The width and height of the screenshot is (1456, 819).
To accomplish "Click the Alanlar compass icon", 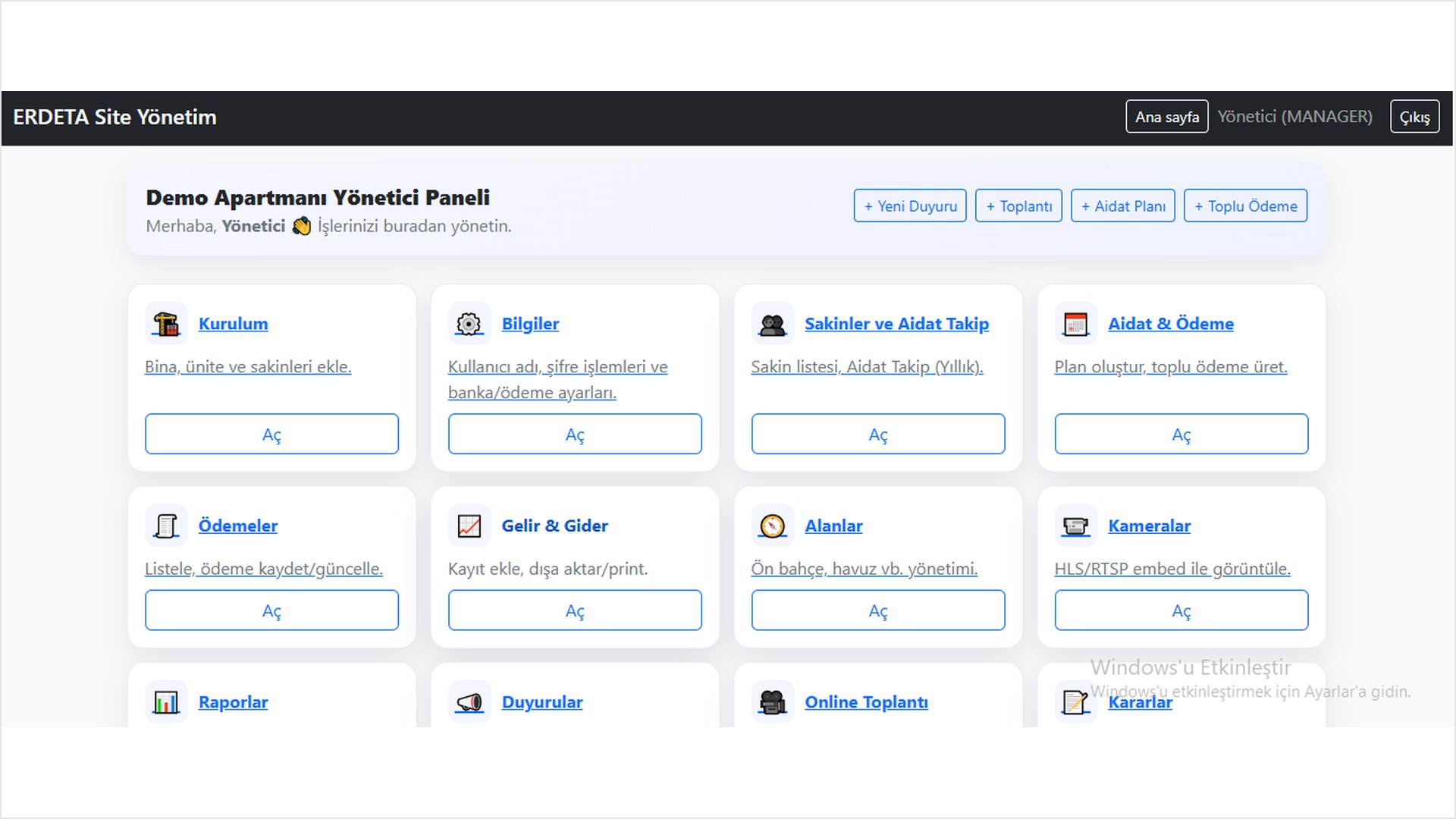I will tap(772, 526).
